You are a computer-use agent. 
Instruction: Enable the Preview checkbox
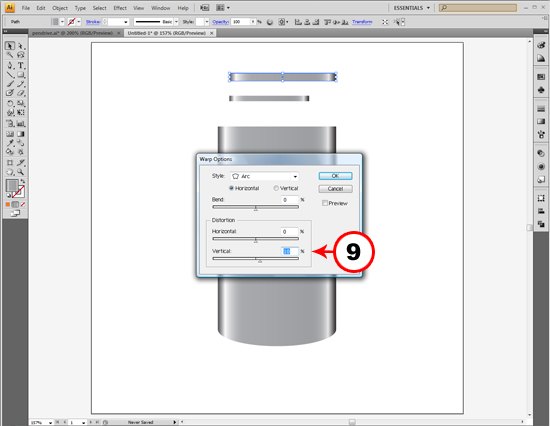[x=325, y=203]
